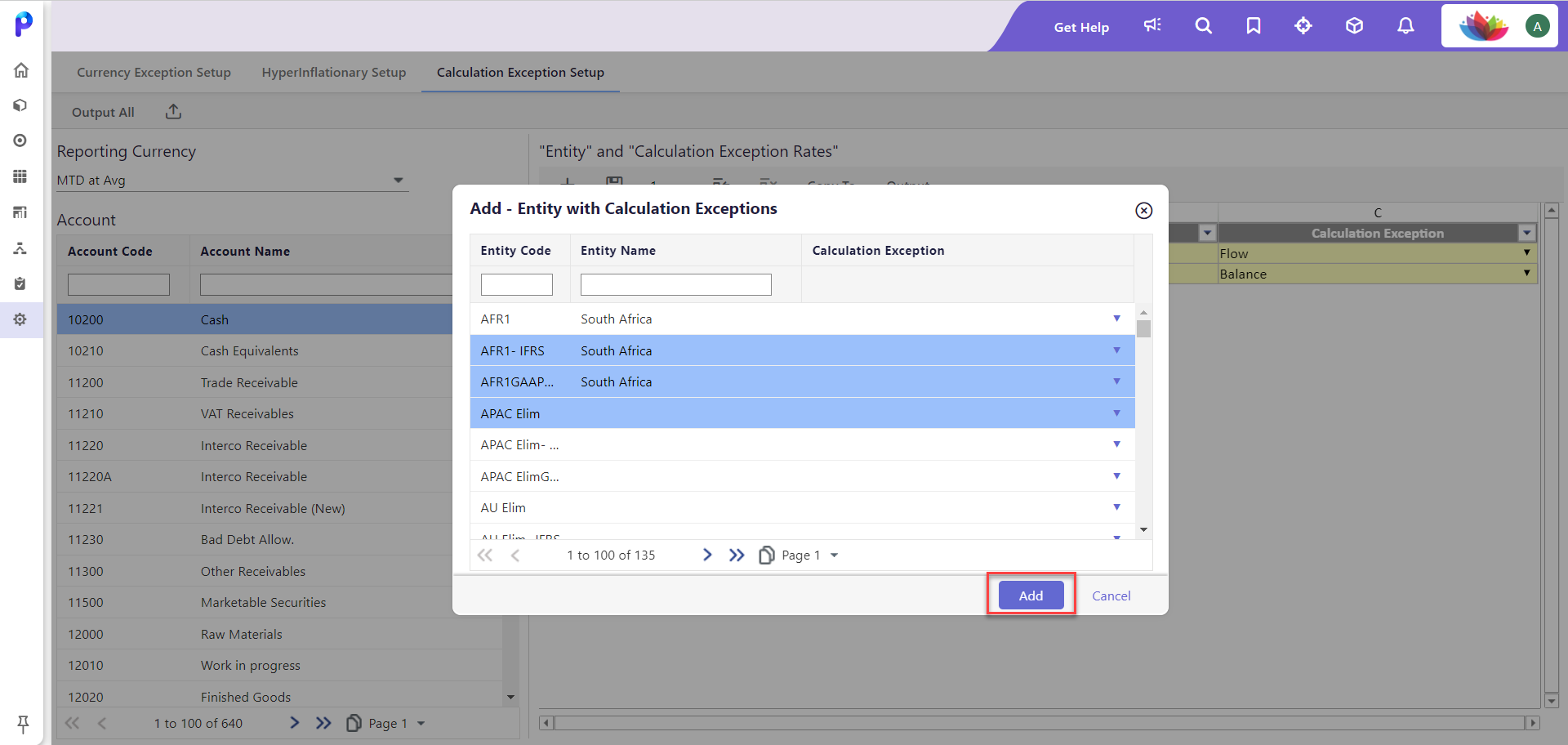This screenshot has height=745, width=1568.
Task: Select Calculation Exception Setup tab
Action: (520, 72)
